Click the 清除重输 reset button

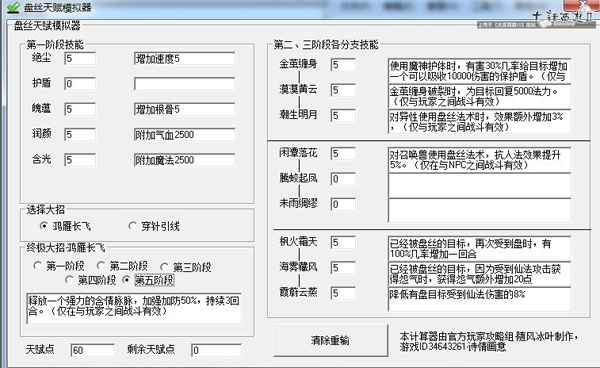click(x=330, y=340)
